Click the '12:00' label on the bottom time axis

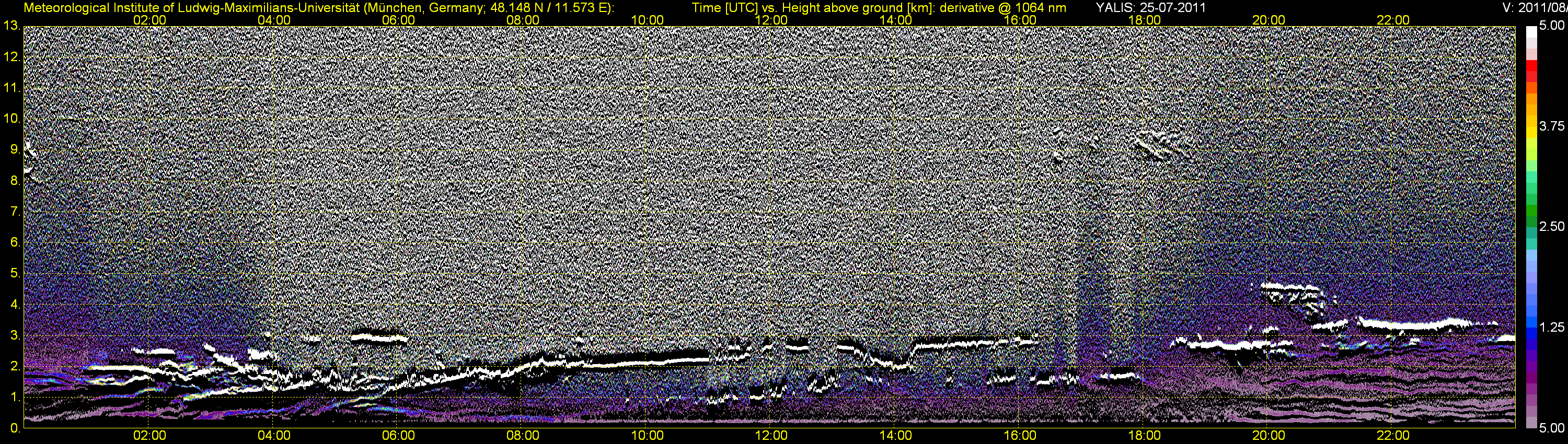771,436
